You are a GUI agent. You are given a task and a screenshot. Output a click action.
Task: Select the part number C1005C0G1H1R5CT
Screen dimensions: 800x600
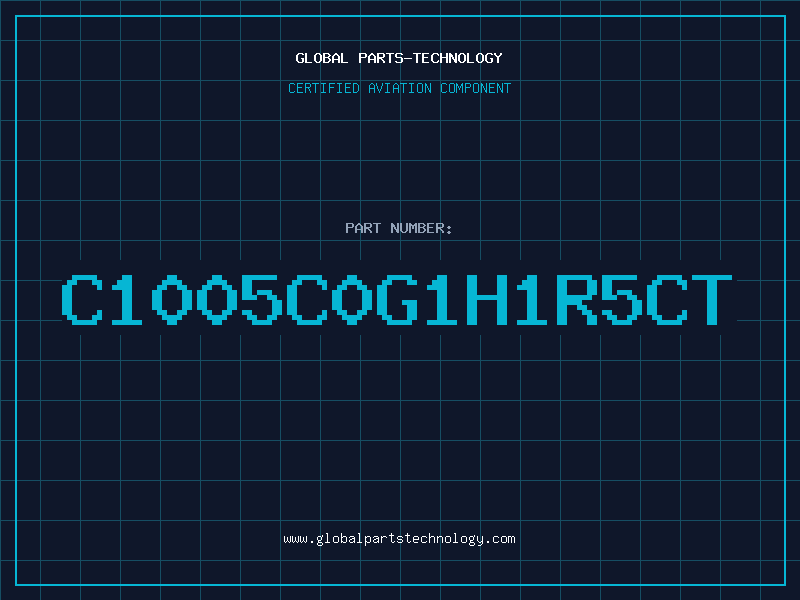point(397,300)
